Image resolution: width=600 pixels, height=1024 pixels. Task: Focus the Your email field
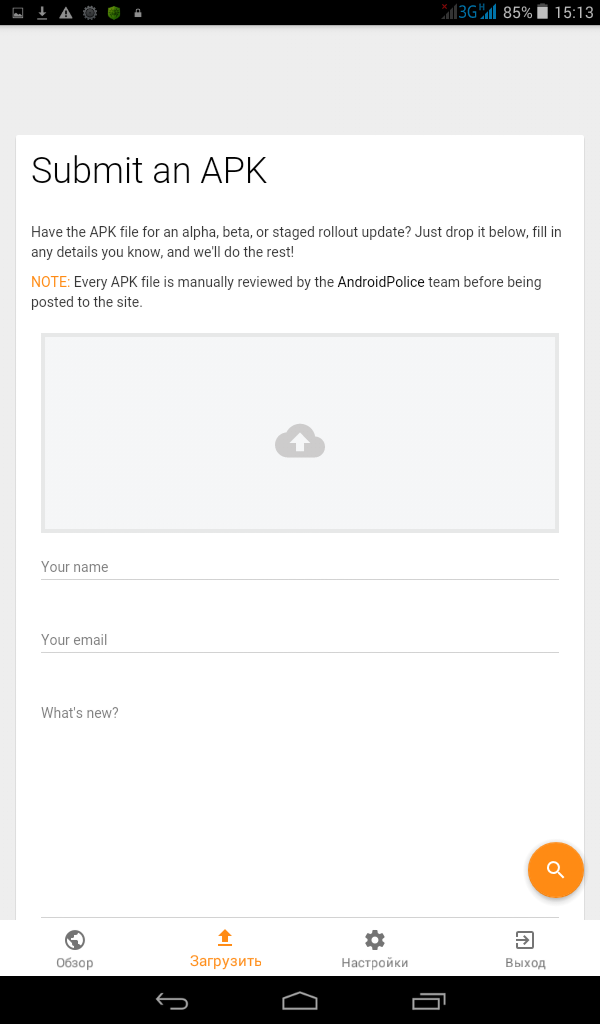(x=300, y=640)
